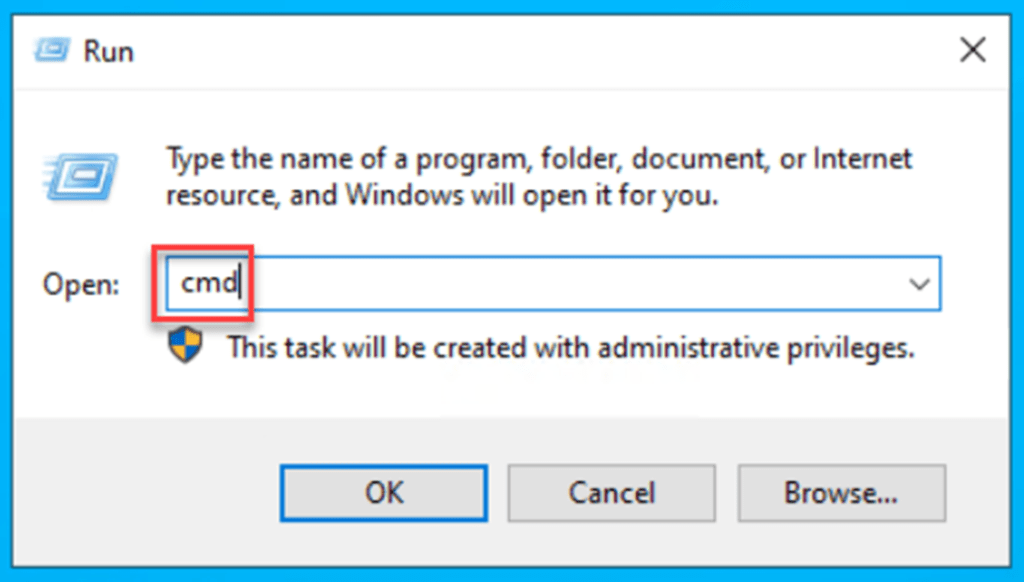Expand the Open command history dropdown arrow

pyautogui.click(x=919, y=284)
